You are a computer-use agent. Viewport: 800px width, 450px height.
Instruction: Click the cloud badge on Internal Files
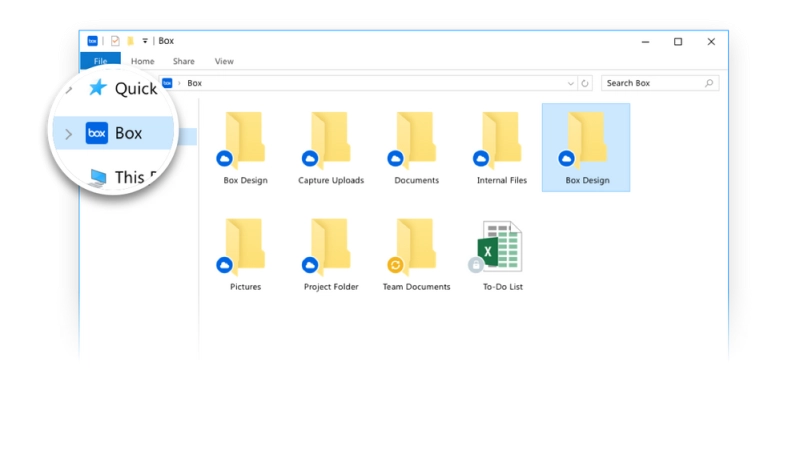click(x=481, y=159)
